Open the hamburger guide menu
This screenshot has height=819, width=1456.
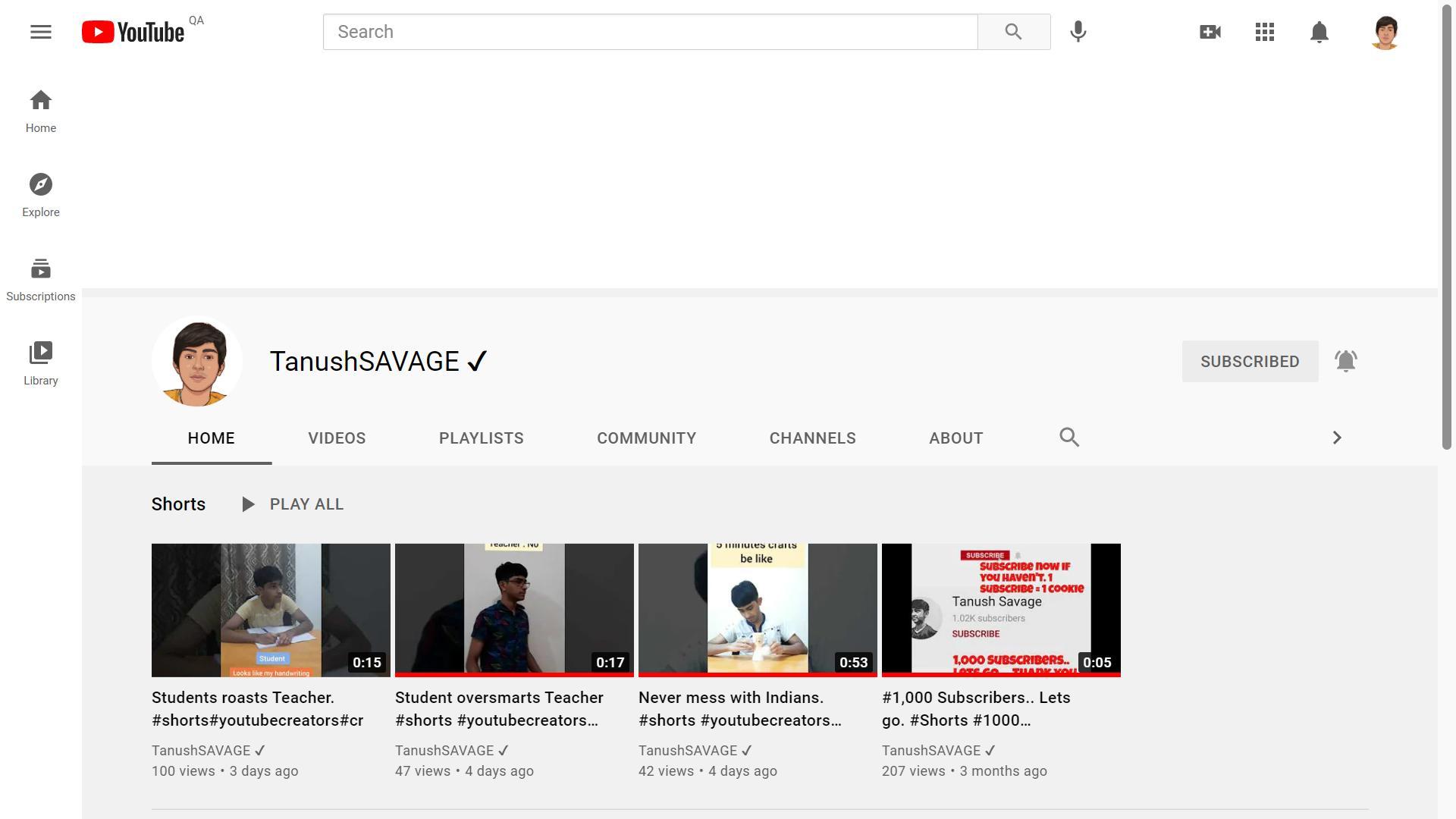[x=41, y=32]
